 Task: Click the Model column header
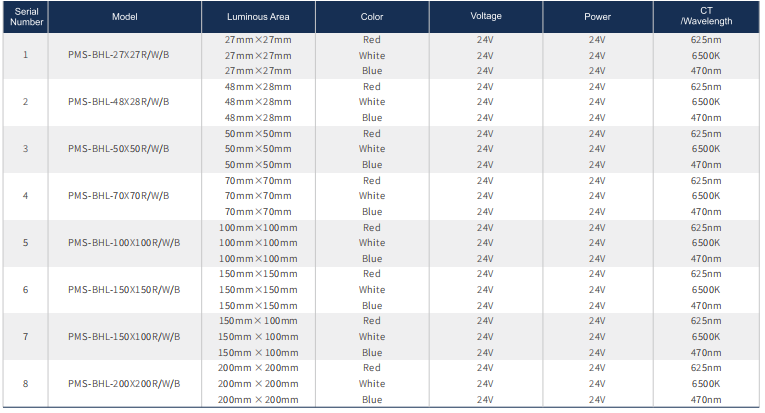tap(125, 17)
